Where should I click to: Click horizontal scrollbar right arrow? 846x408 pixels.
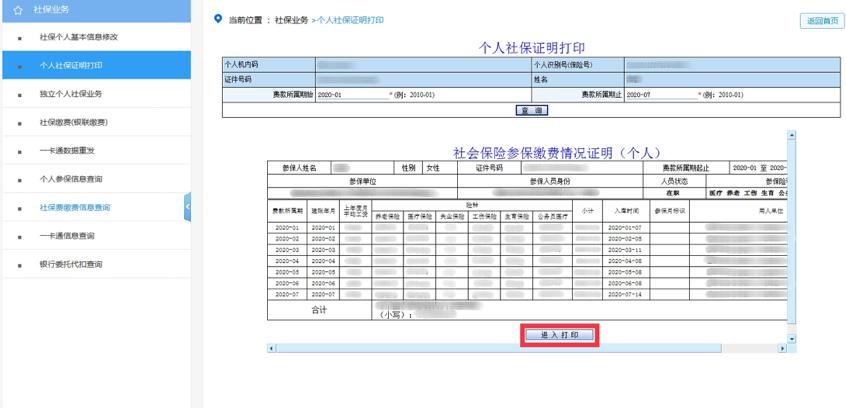pyautogui.click(x=782, y=349)
